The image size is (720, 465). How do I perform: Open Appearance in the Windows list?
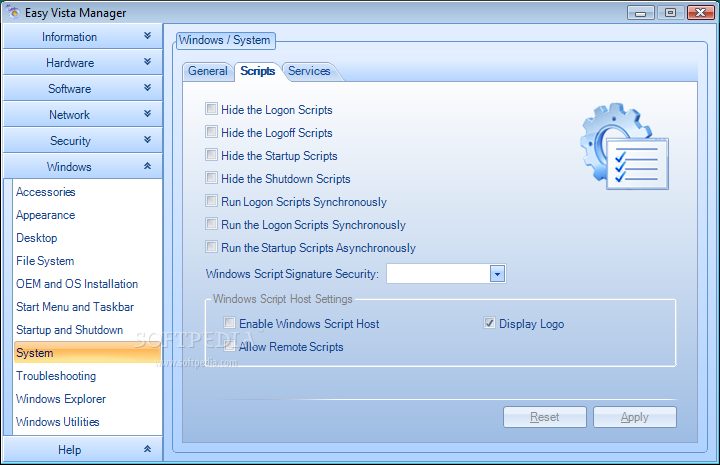45,215
